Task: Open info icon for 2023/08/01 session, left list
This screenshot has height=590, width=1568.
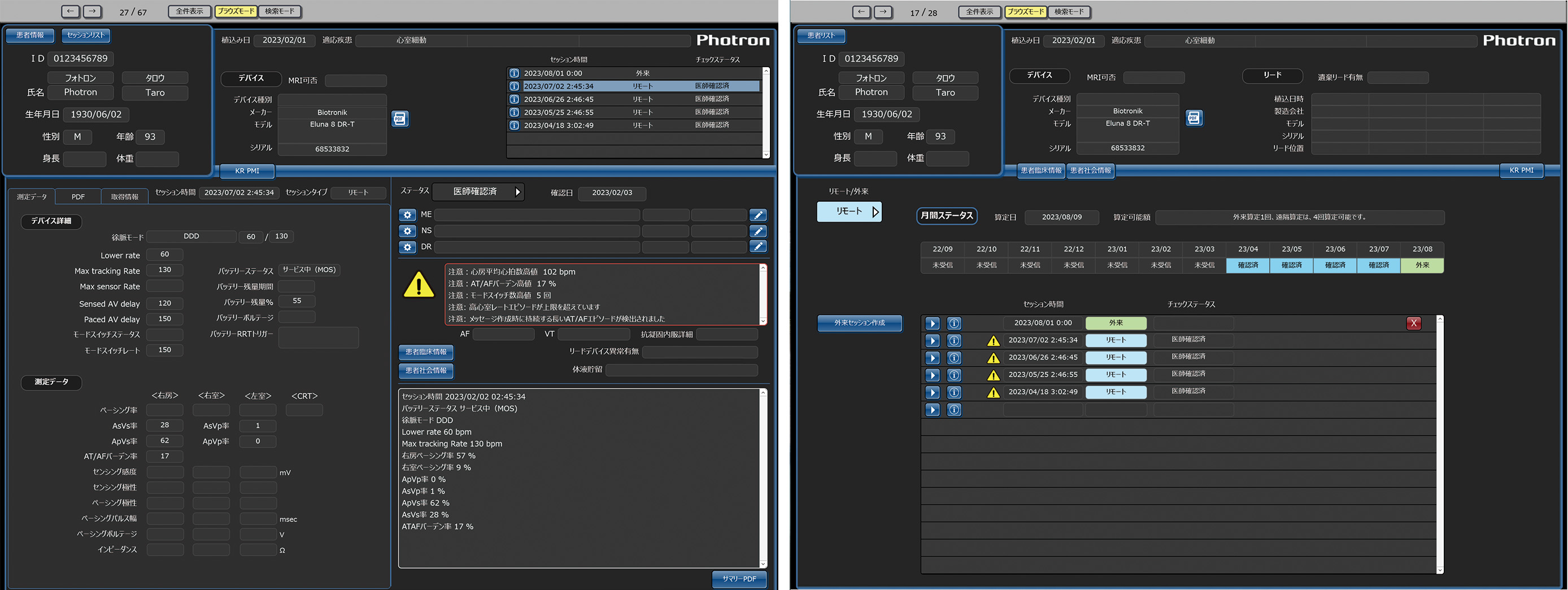Action: pyautogui.click(x=515, y=73)
